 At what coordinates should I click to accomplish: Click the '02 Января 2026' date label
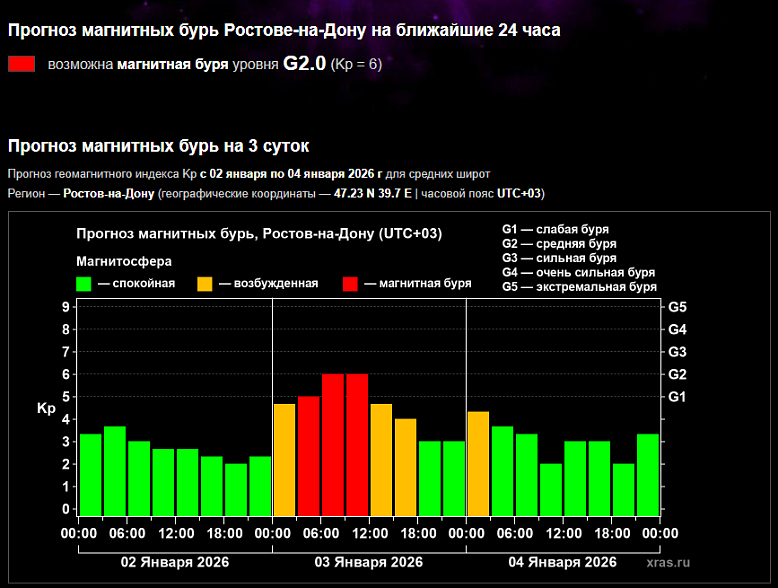click(174, 562)
